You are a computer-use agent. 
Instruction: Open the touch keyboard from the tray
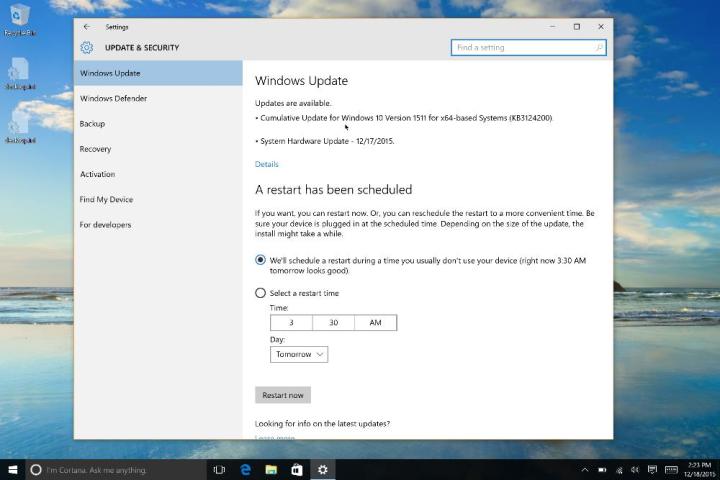tap(671, 469)
